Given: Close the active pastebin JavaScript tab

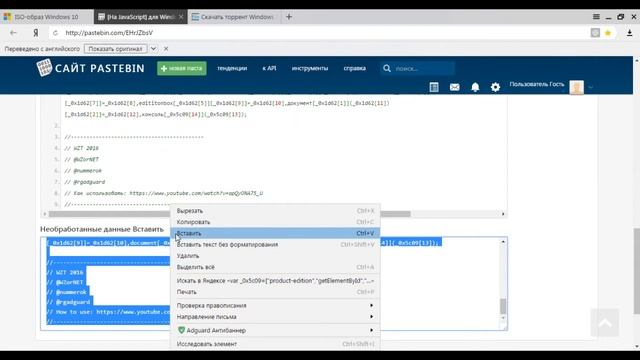Looking at the screenshot, I should click(181, 17).
